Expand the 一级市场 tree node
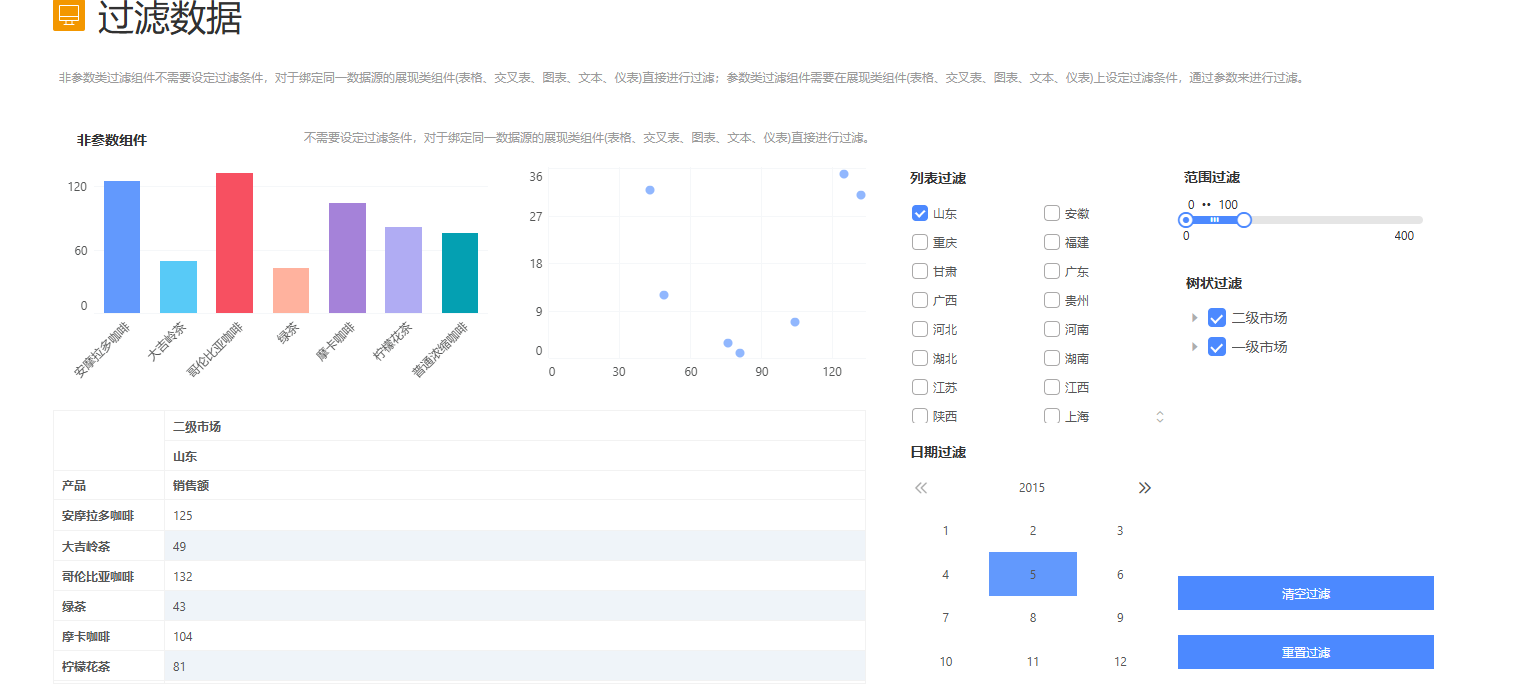 (x=1194, y=347)
